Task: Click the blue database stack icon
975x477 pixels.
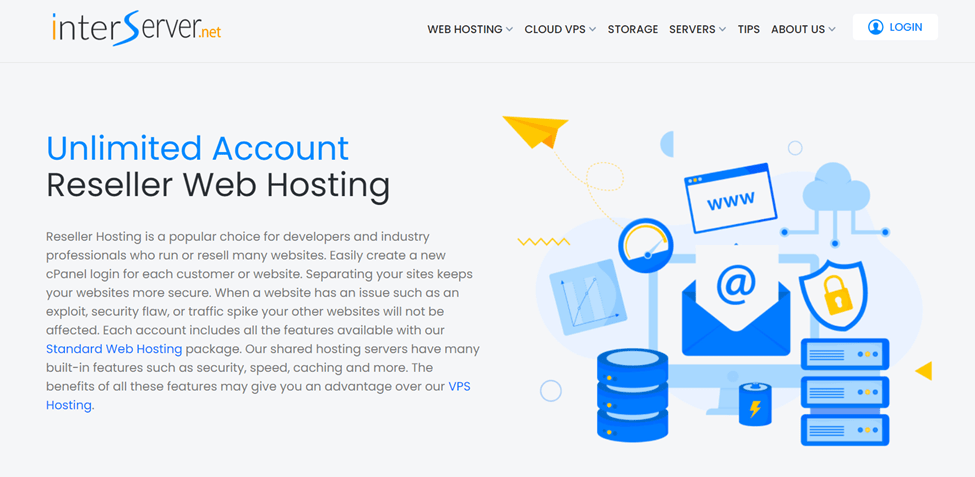Action: [632, 394]
